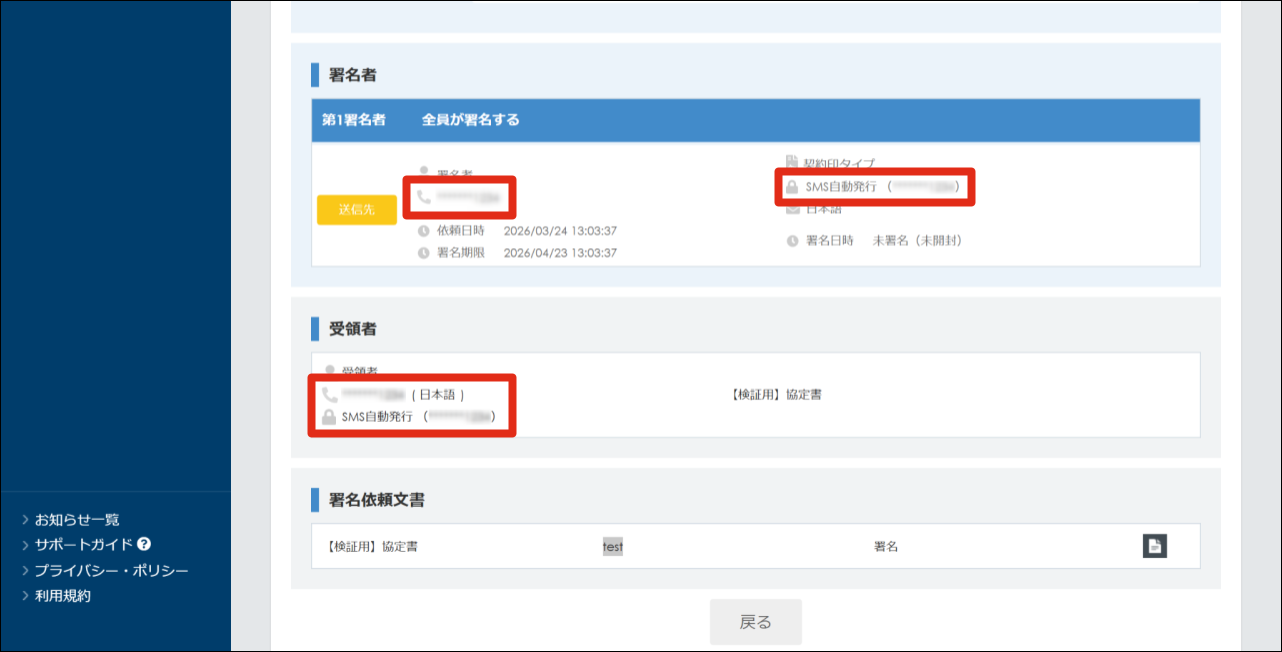Open 利用規約 in the sidebar
This screenshot has height=652, width=1282.
63,596
